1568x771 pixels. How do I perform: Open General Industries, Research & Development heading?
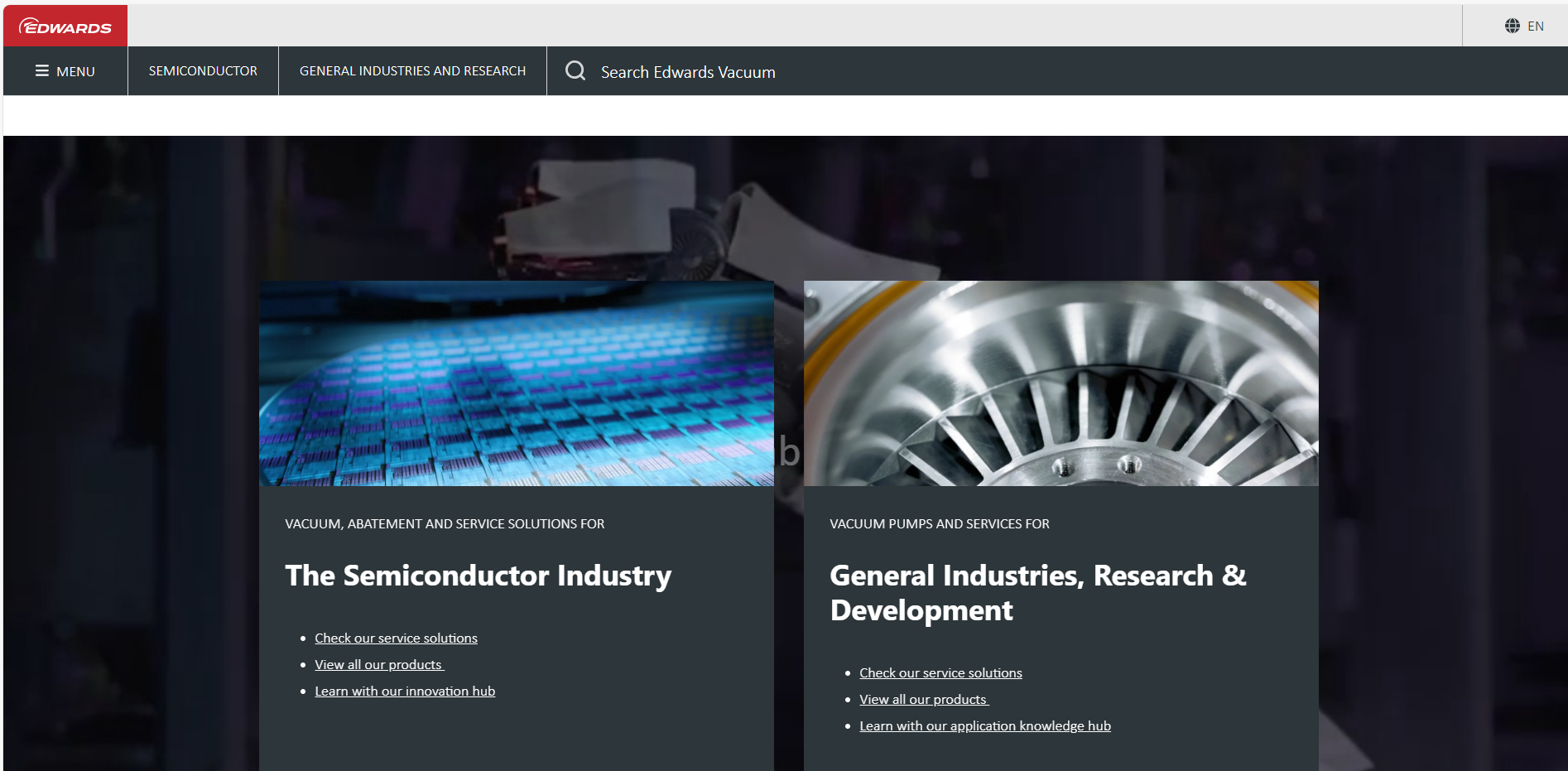[x=1037, y=593]
